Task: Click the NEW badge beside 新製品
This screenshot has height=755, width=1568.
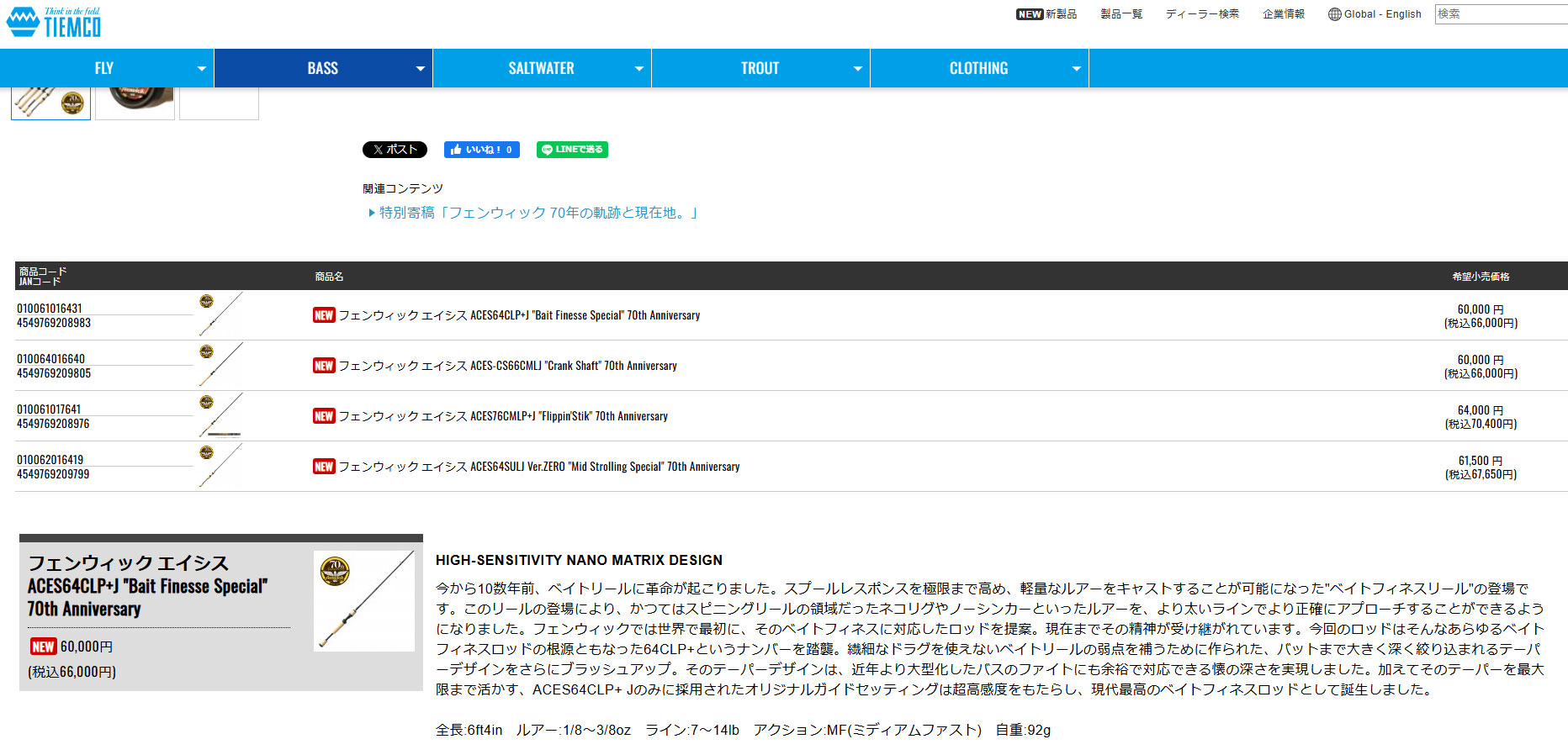Action: click(1030, 14)
